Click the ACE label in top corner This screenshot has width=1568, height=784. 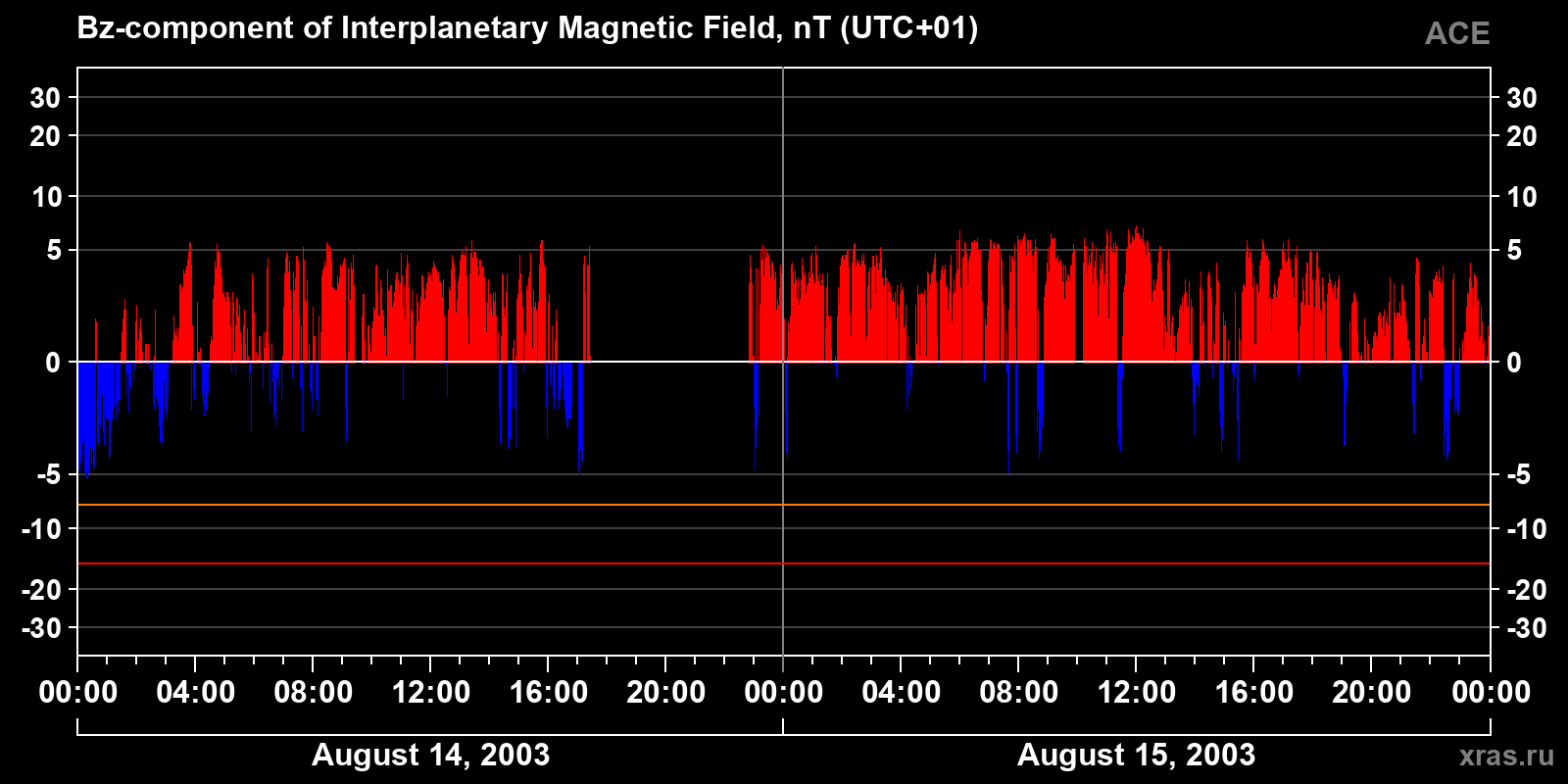pos(1457,33)
